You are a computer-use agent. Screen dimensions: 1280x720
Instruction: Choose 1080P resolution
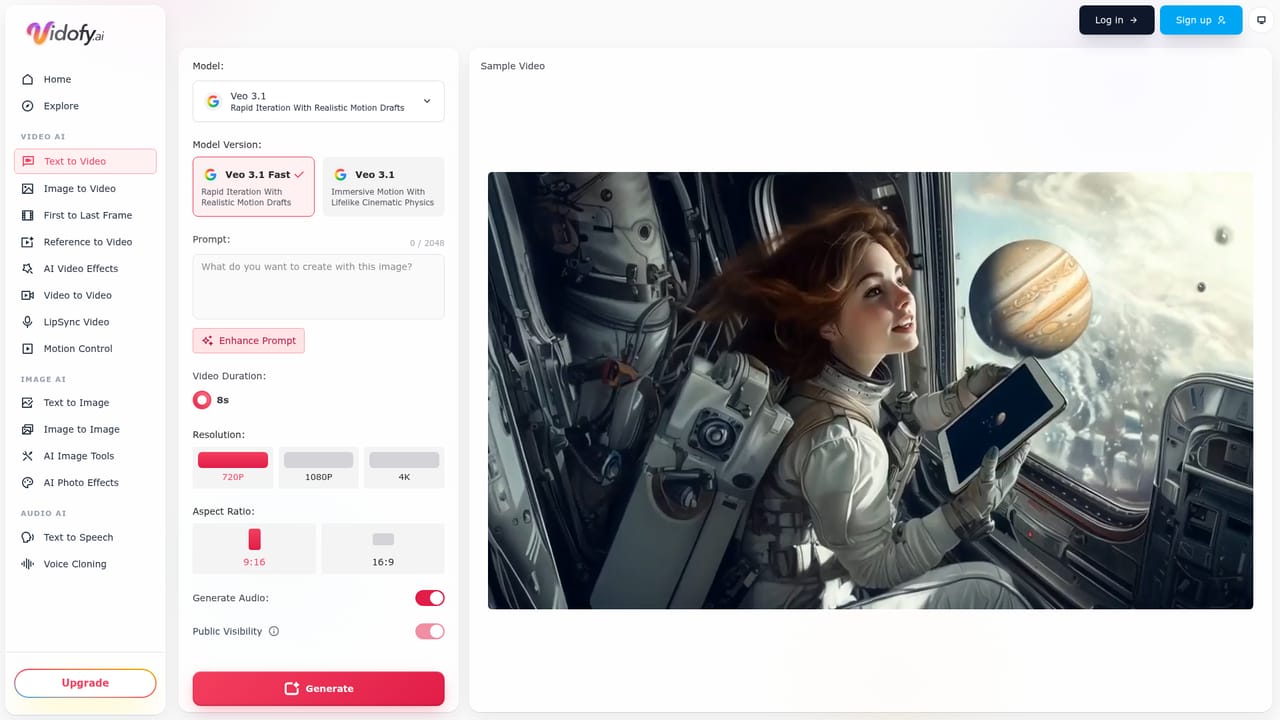pos(319,467)
